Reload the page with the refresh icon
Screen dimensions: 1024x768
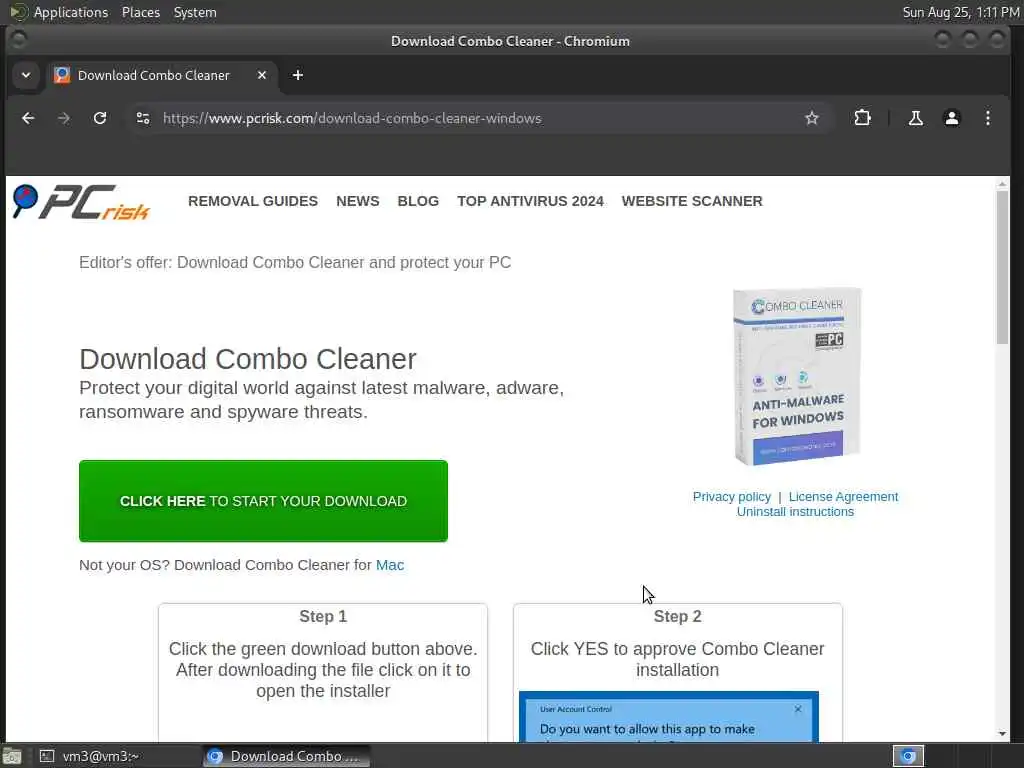point(99,118)
